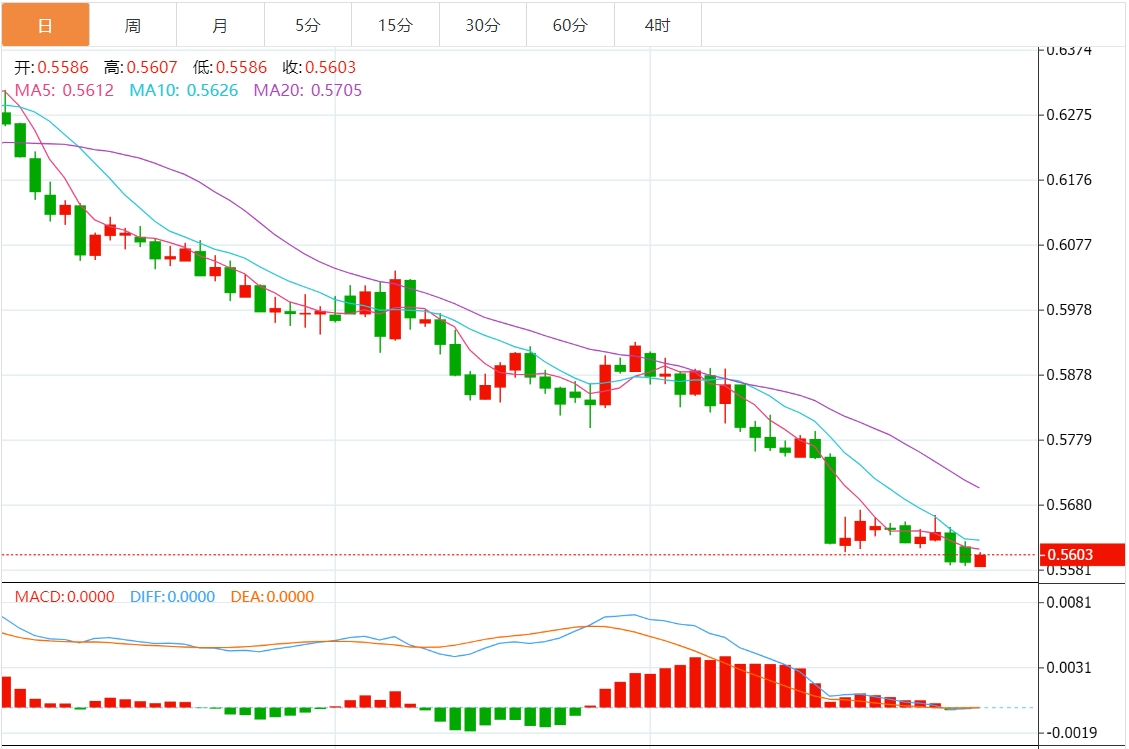Switch to the 月 monthly tab
This screenshot has width=1129, height=749.
pos(220,25)
